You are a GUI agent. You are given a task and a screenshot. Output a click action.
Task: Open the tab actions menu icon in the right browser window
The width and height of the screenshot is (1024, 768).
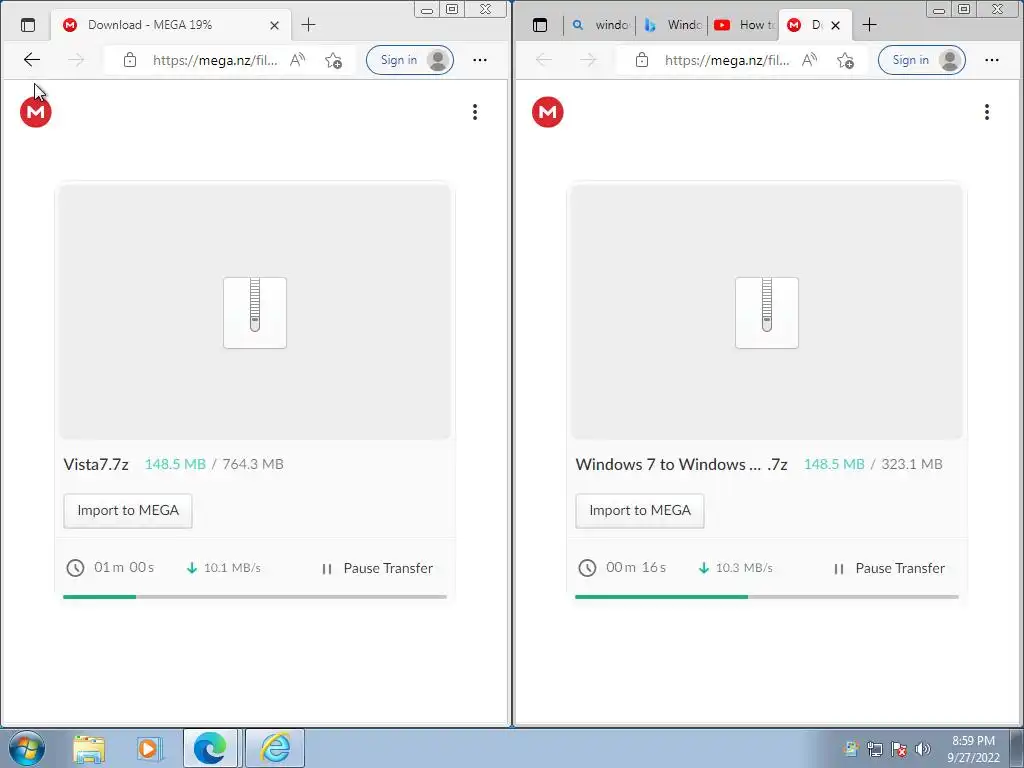[540, 25]
